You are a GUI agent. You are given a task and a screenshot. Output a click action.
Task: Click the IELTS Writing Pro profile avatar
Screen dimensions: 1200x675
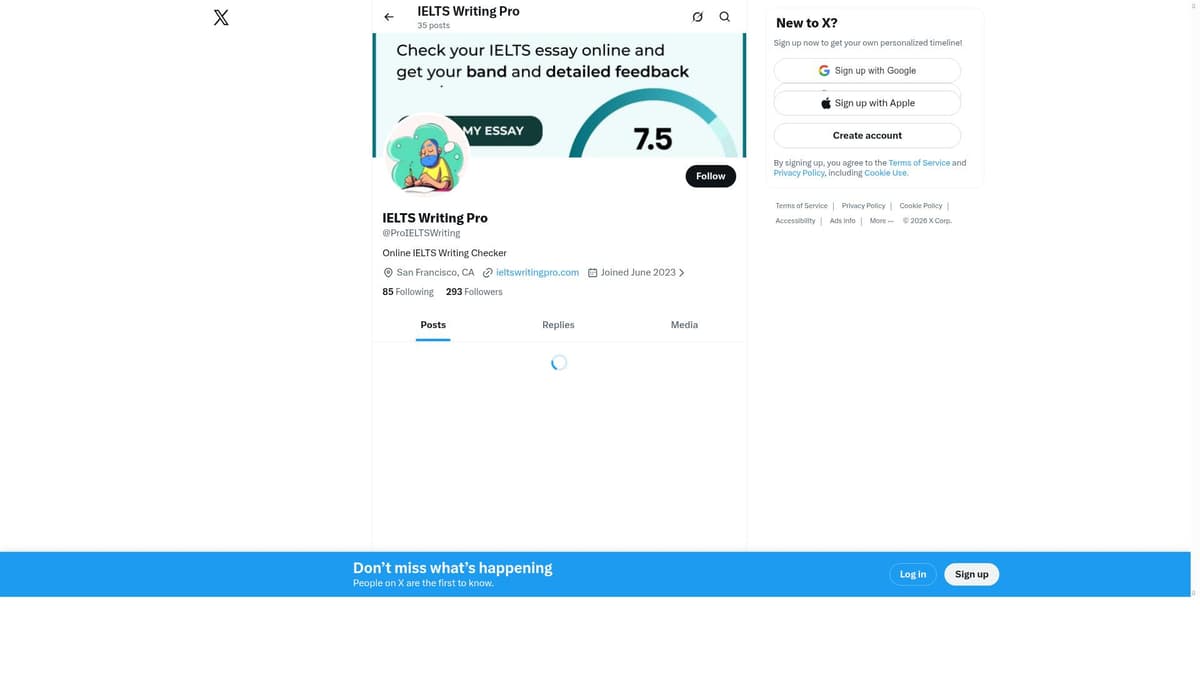427,155
